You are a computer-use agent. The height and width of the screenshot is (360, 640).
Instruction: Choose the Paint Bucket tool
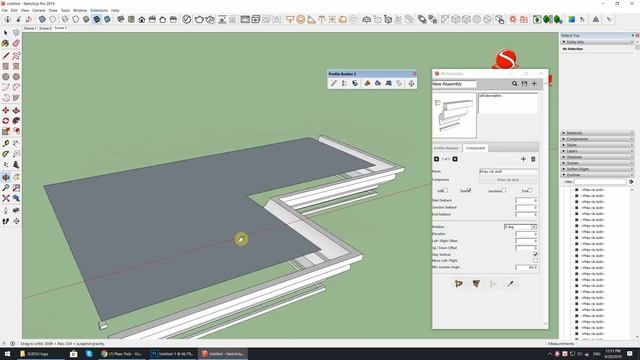pos(6,43)
